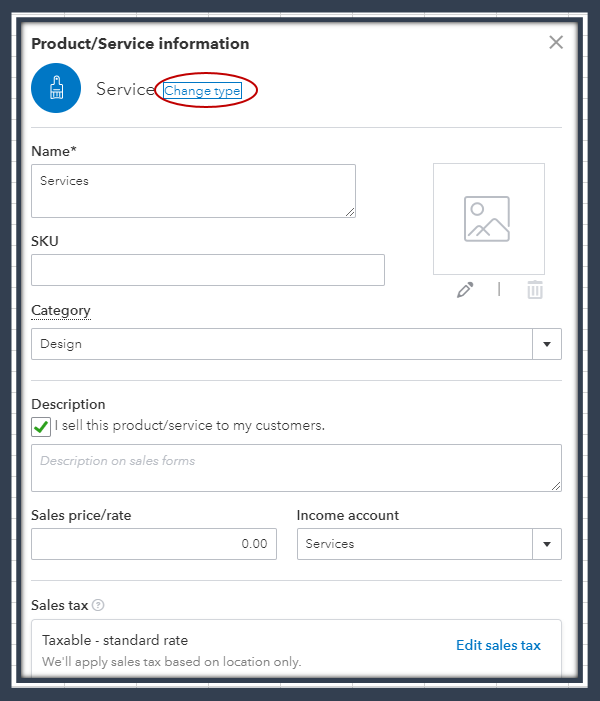This screenshot has width=600, height=701.
Task: Close the Product/Service information panel
Action: click(556, 42)
